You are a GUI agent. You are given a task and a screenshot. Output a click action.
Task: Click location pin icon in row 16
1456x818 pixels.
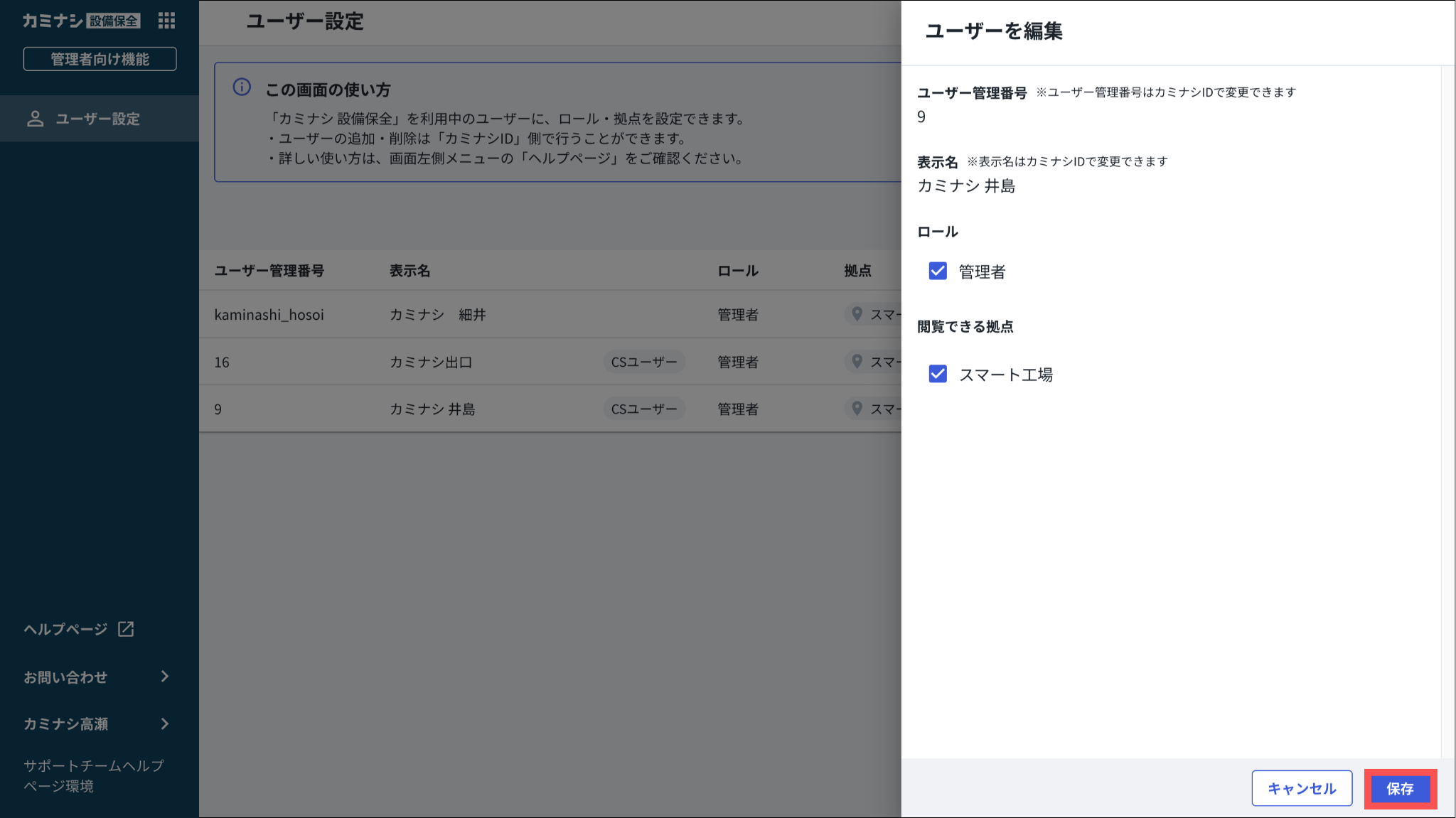point(857,362)
